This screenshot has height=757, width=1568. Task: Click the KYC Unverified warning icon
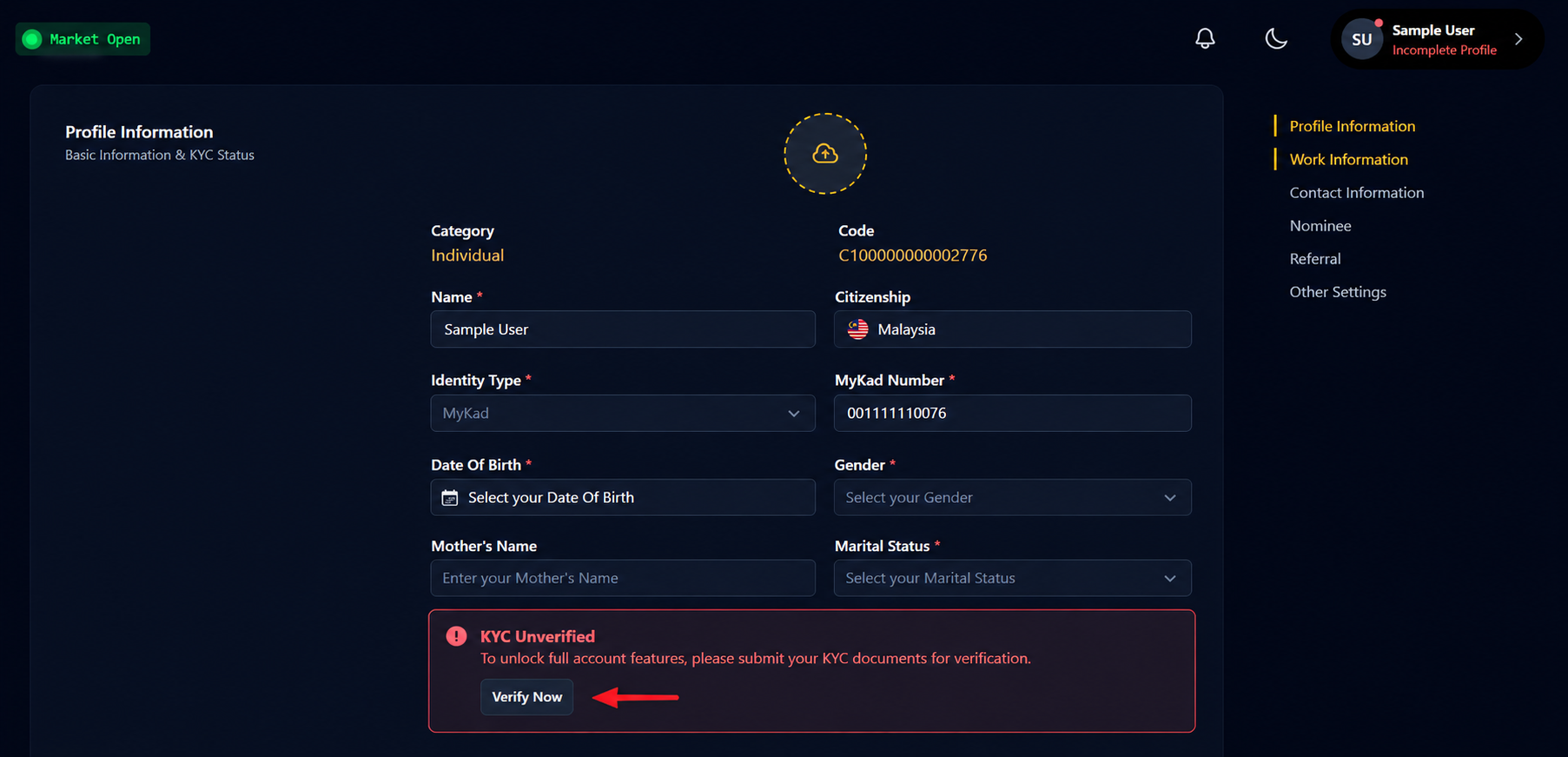pos(456,636)
